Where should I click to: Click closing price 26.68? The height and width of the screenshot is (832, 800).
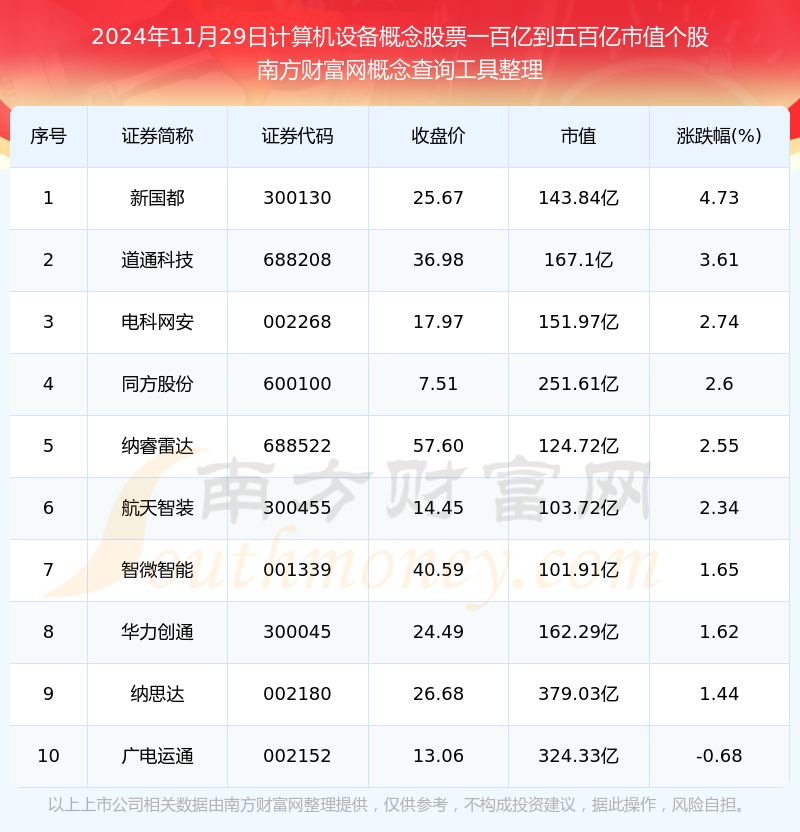(438, 694)
